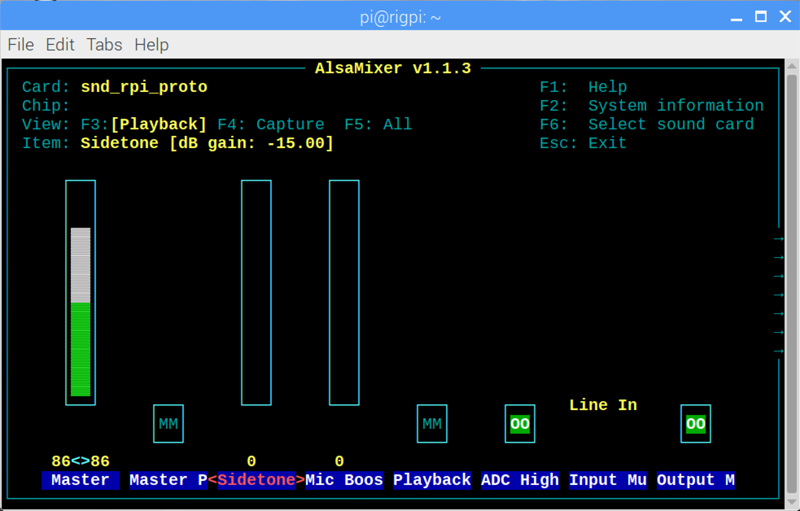Click the F2 System information hint

pos(652,106)
